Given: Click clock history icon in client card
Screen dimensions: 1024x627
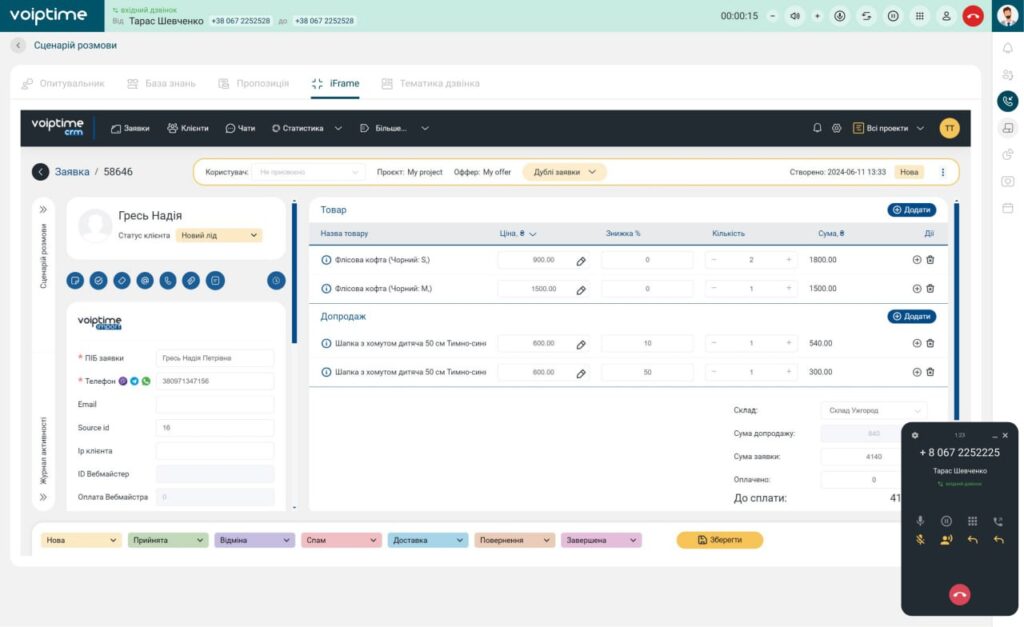Looking at the screenshot, I should tap(276, 281).
